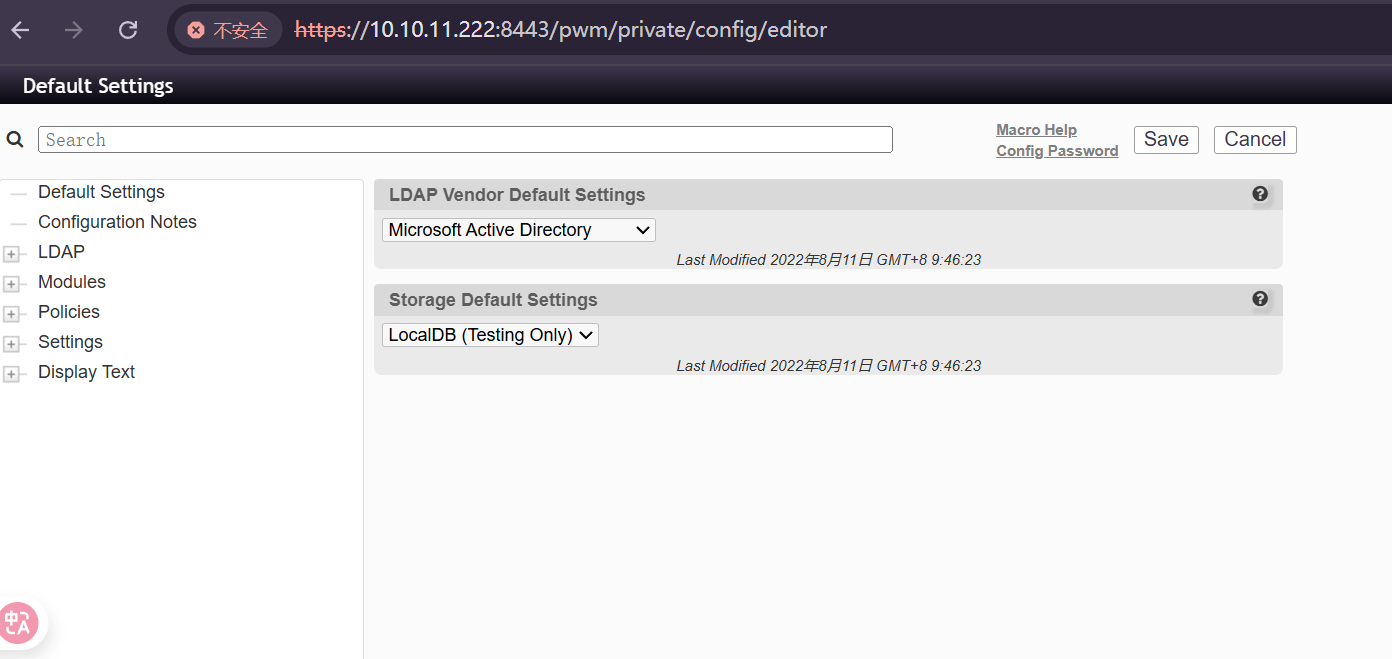
Task: Reload the page with refresh icon
Action: coord(128,30)
